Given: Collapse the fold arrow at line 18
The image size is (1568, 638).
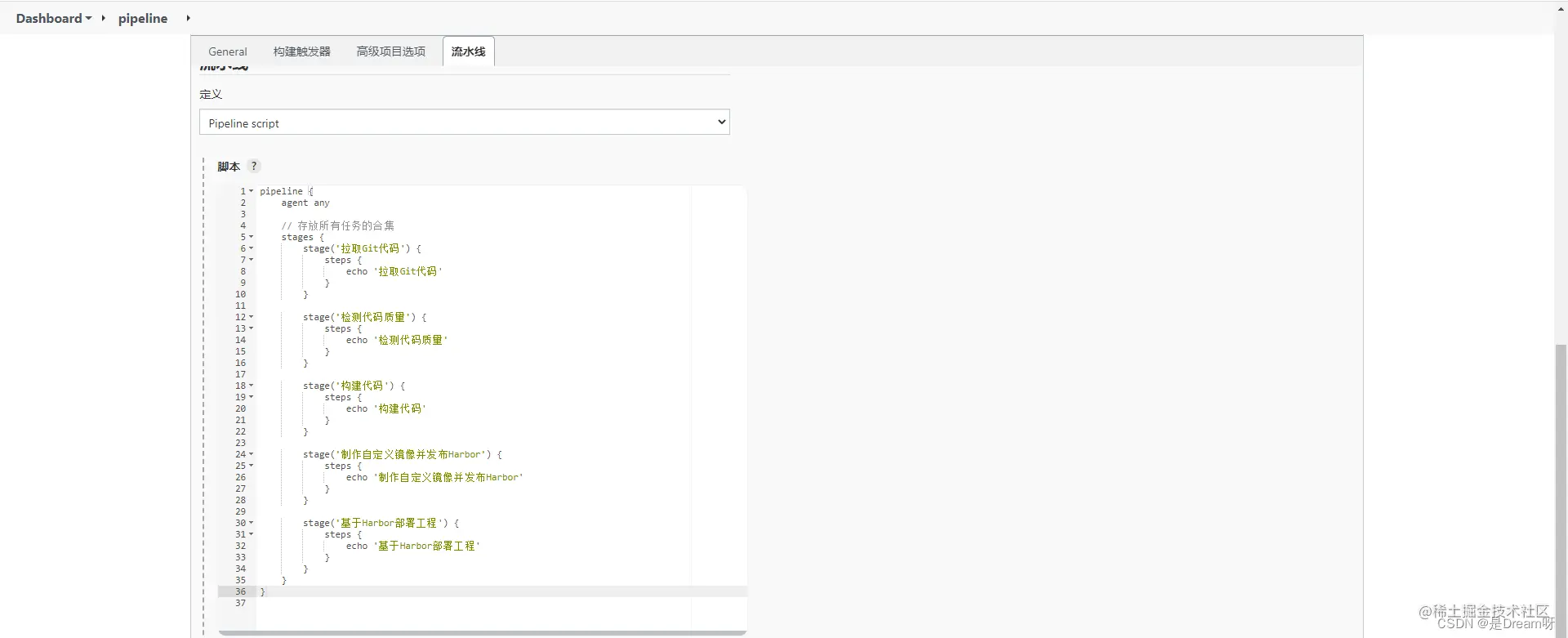Looking at the screenshot, I should (x=252, y=386).
